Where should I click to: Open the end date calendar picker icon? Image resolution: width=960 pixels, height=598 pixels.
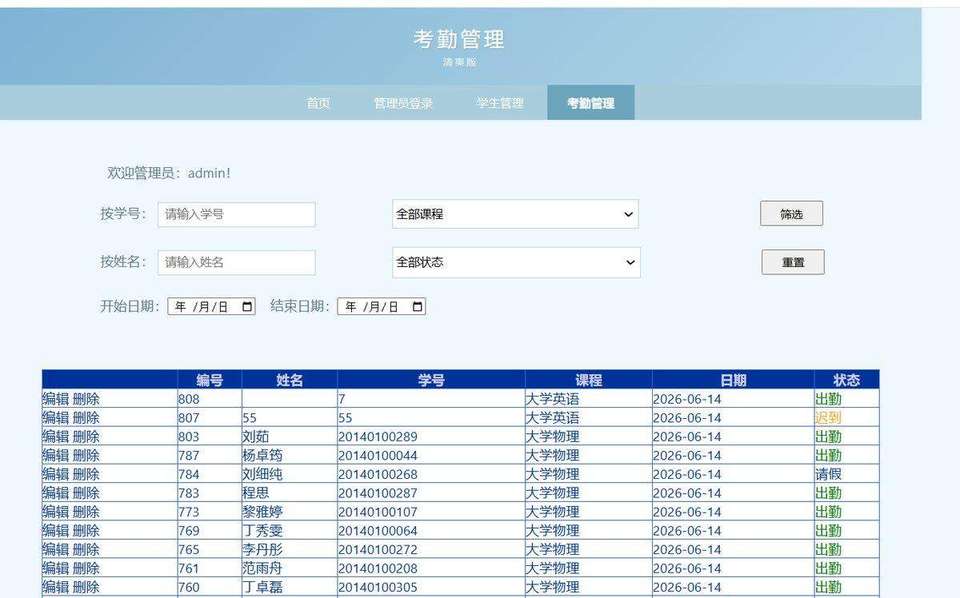pos(418,307)
